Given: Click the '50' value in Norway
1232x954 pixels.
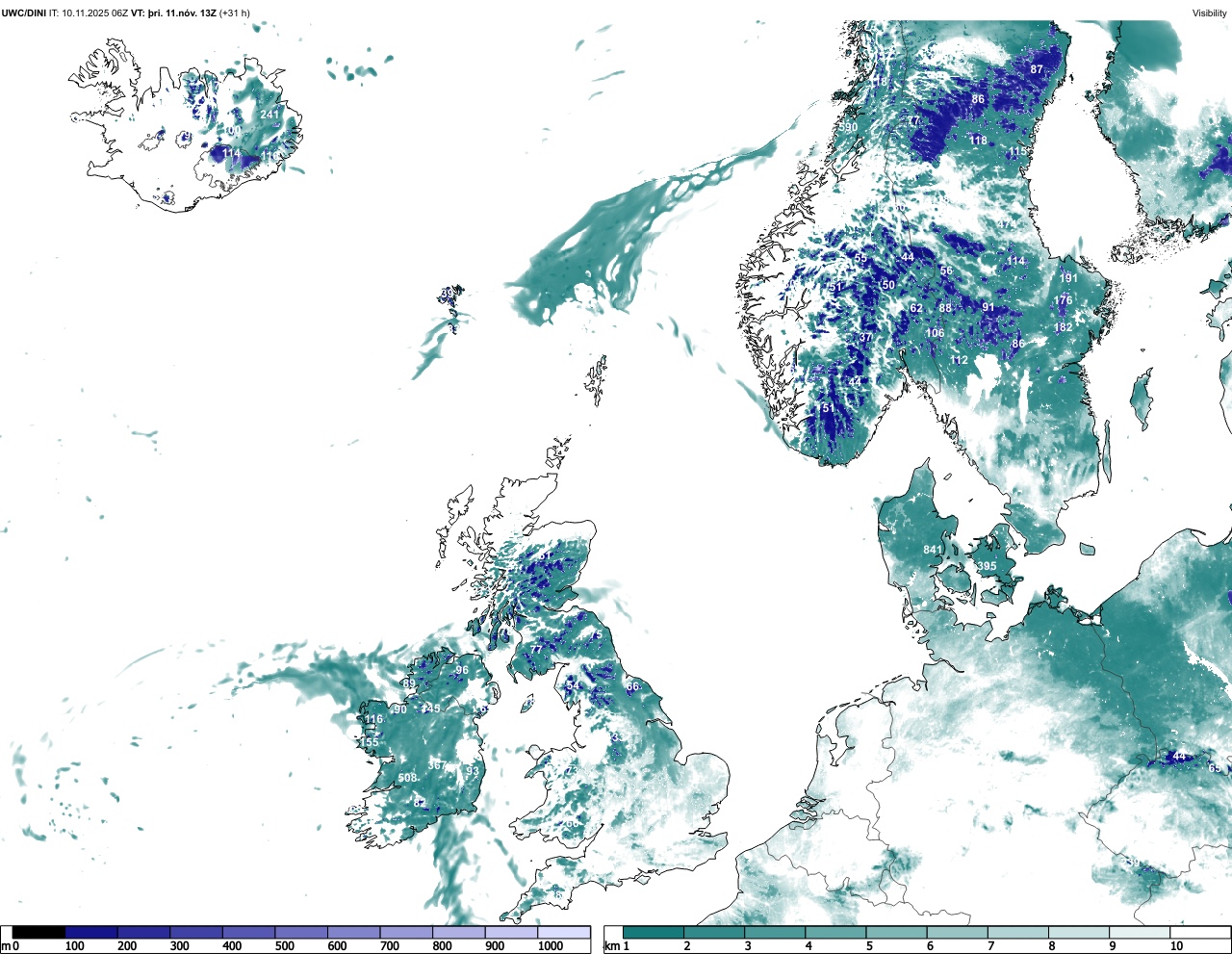Looking at the screenshot, I should point(888,285).
